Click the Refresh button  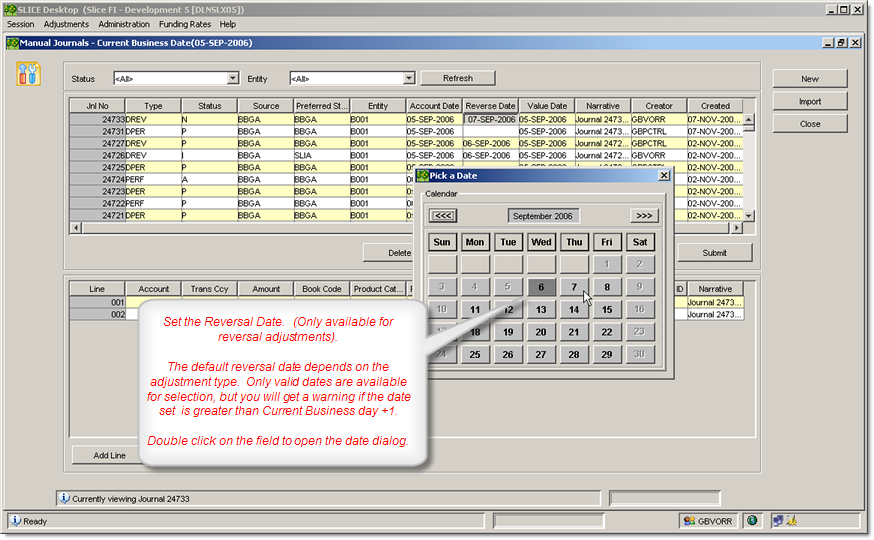point(457,78)
